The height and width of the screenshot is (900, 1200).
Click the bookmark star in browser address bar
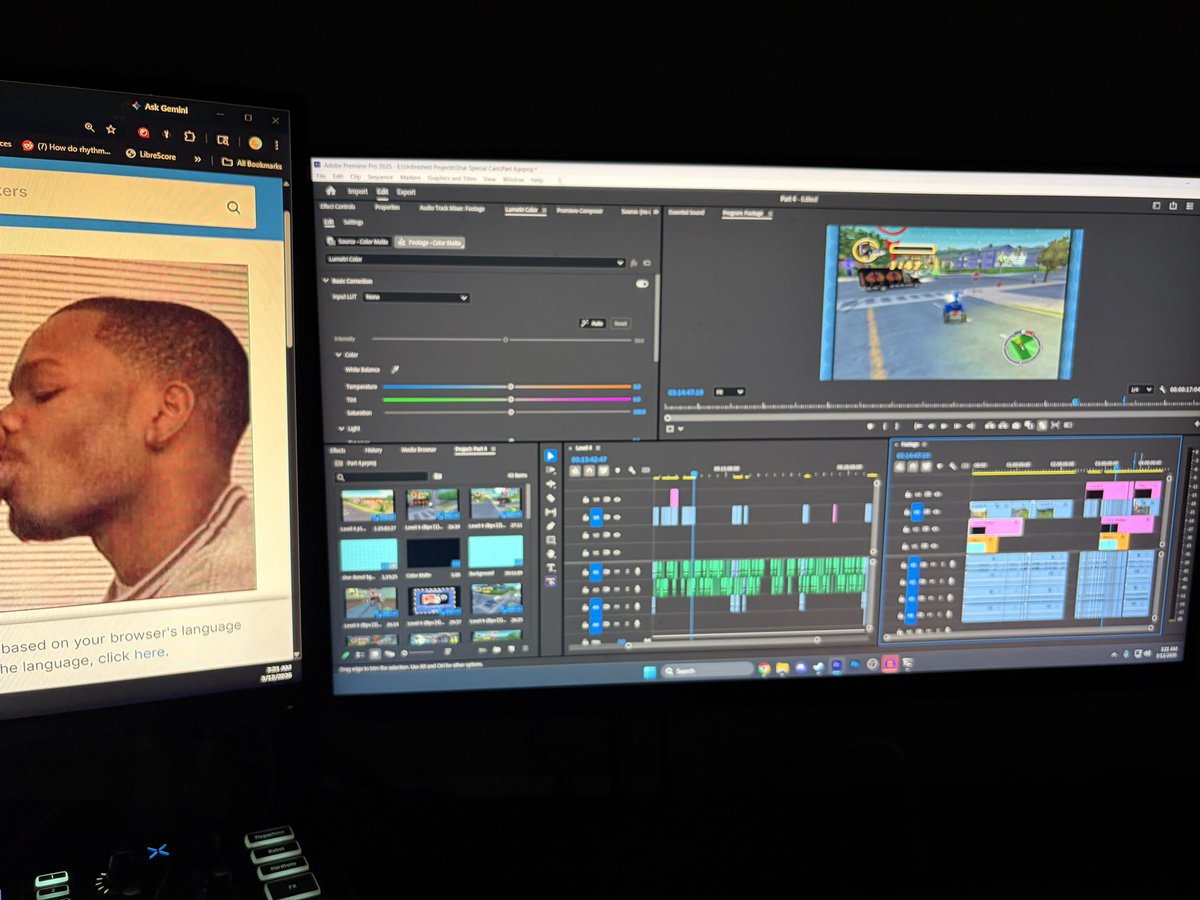tap(111, 129)
